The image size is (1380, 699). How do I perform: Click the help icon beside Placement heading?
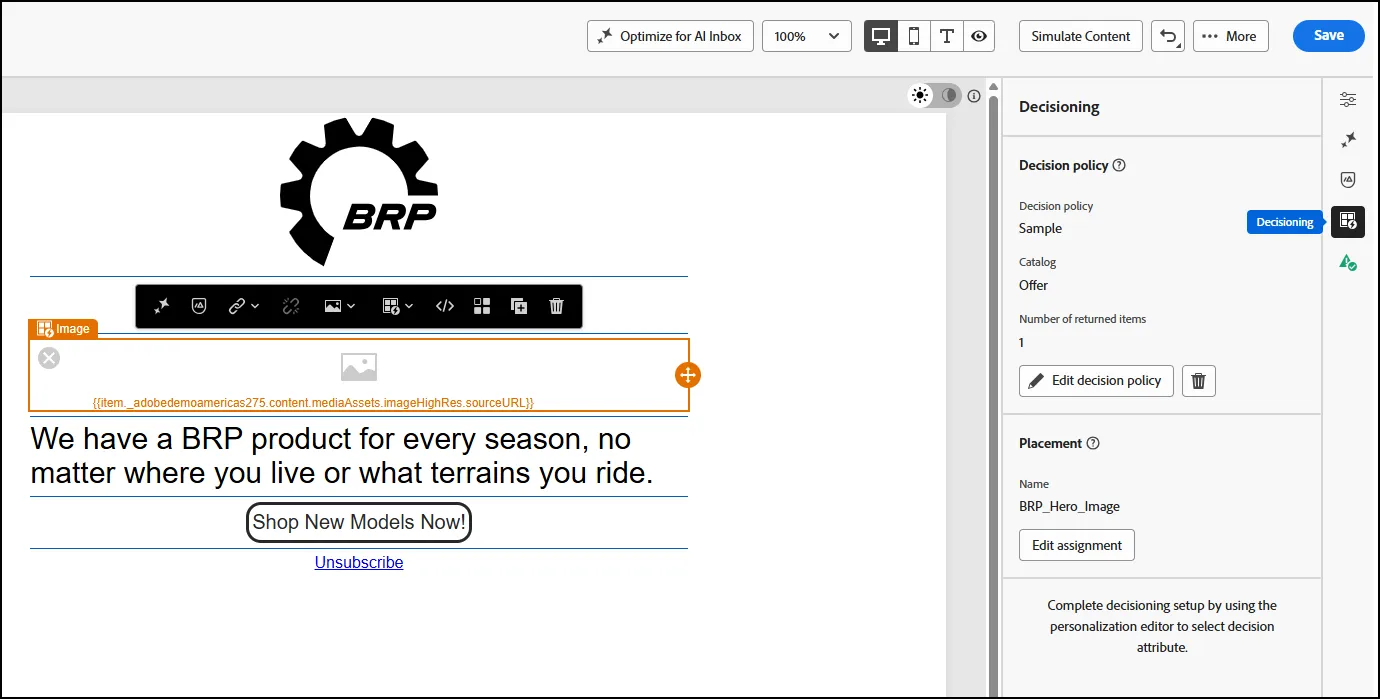(1093, 443)
